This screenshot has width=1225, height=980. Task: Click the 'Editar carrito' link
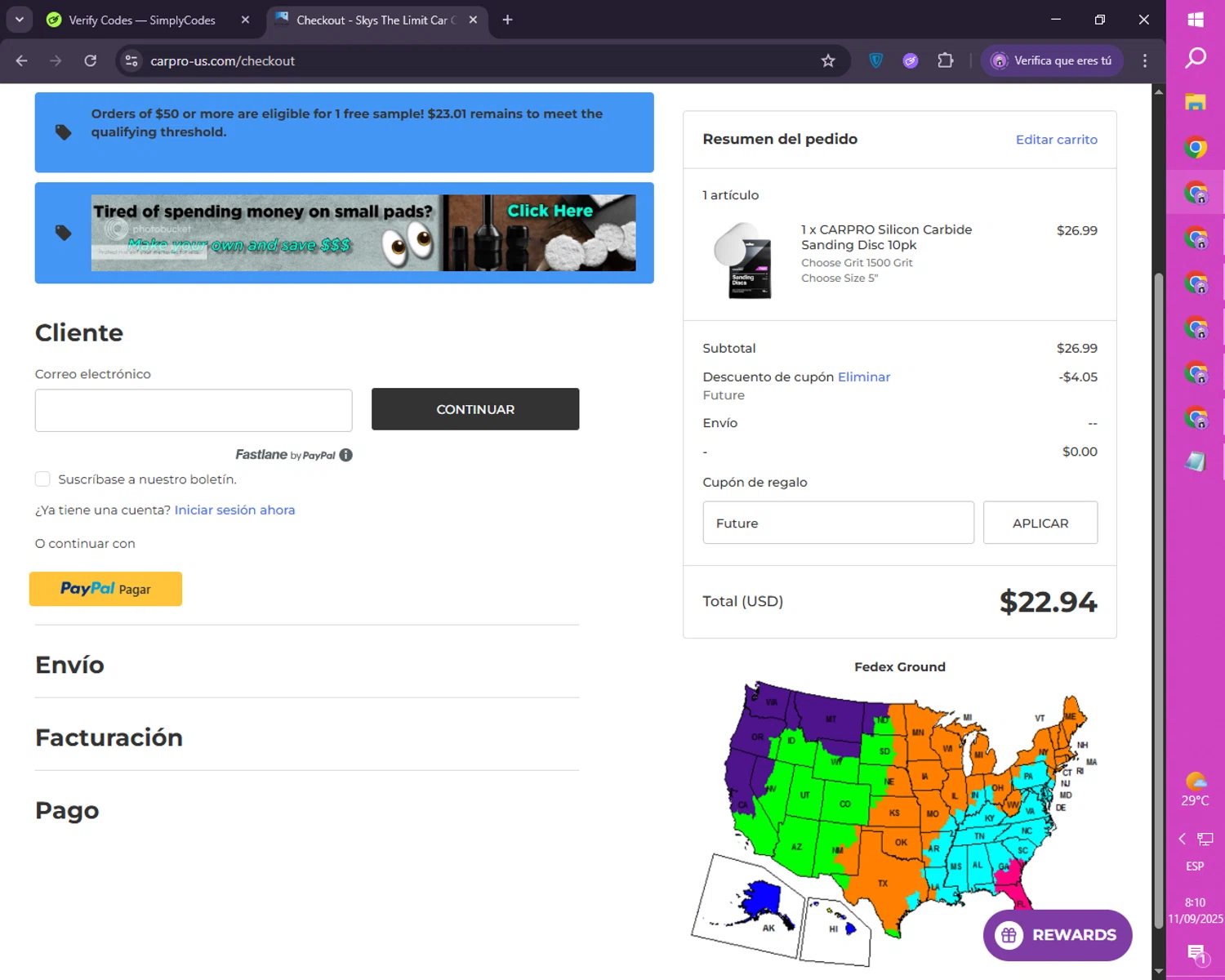1056,140
